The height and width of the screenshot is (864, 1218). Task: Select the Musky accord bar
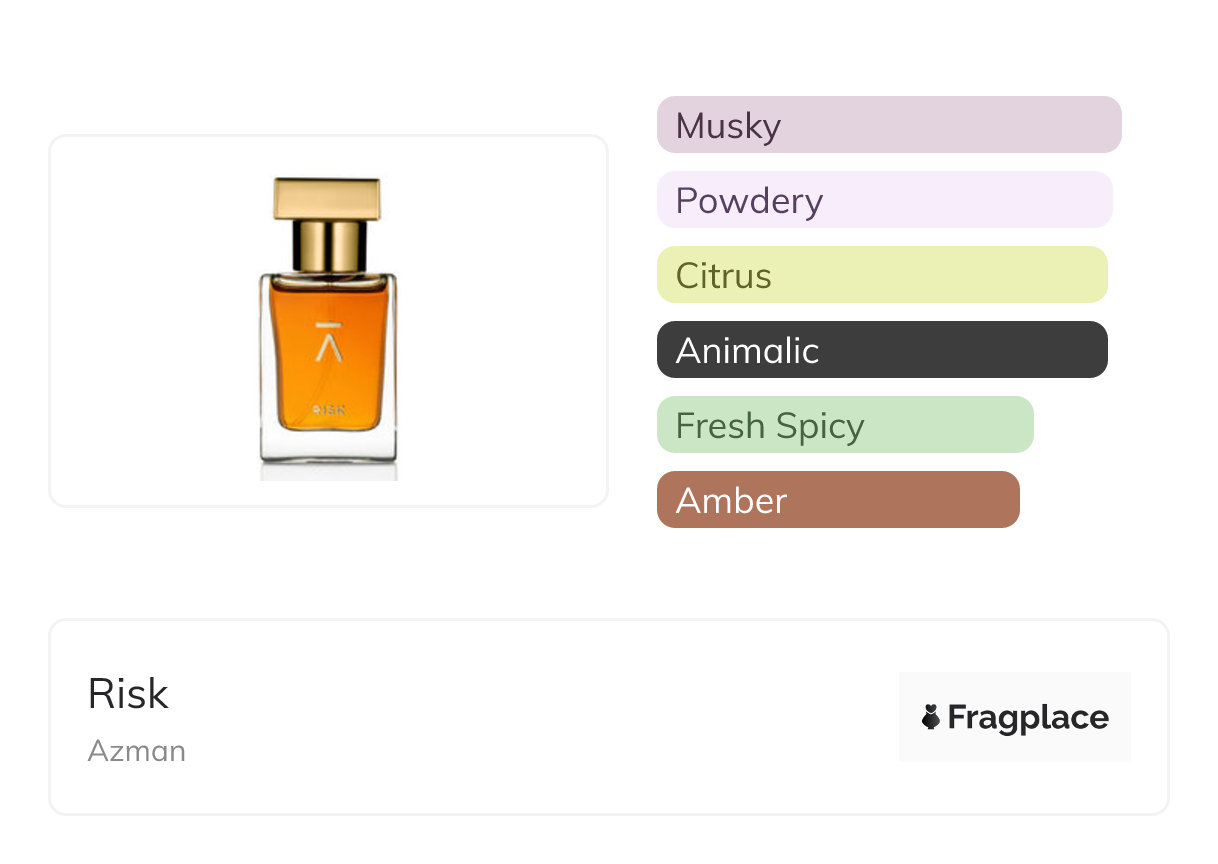tap(888, 125)
